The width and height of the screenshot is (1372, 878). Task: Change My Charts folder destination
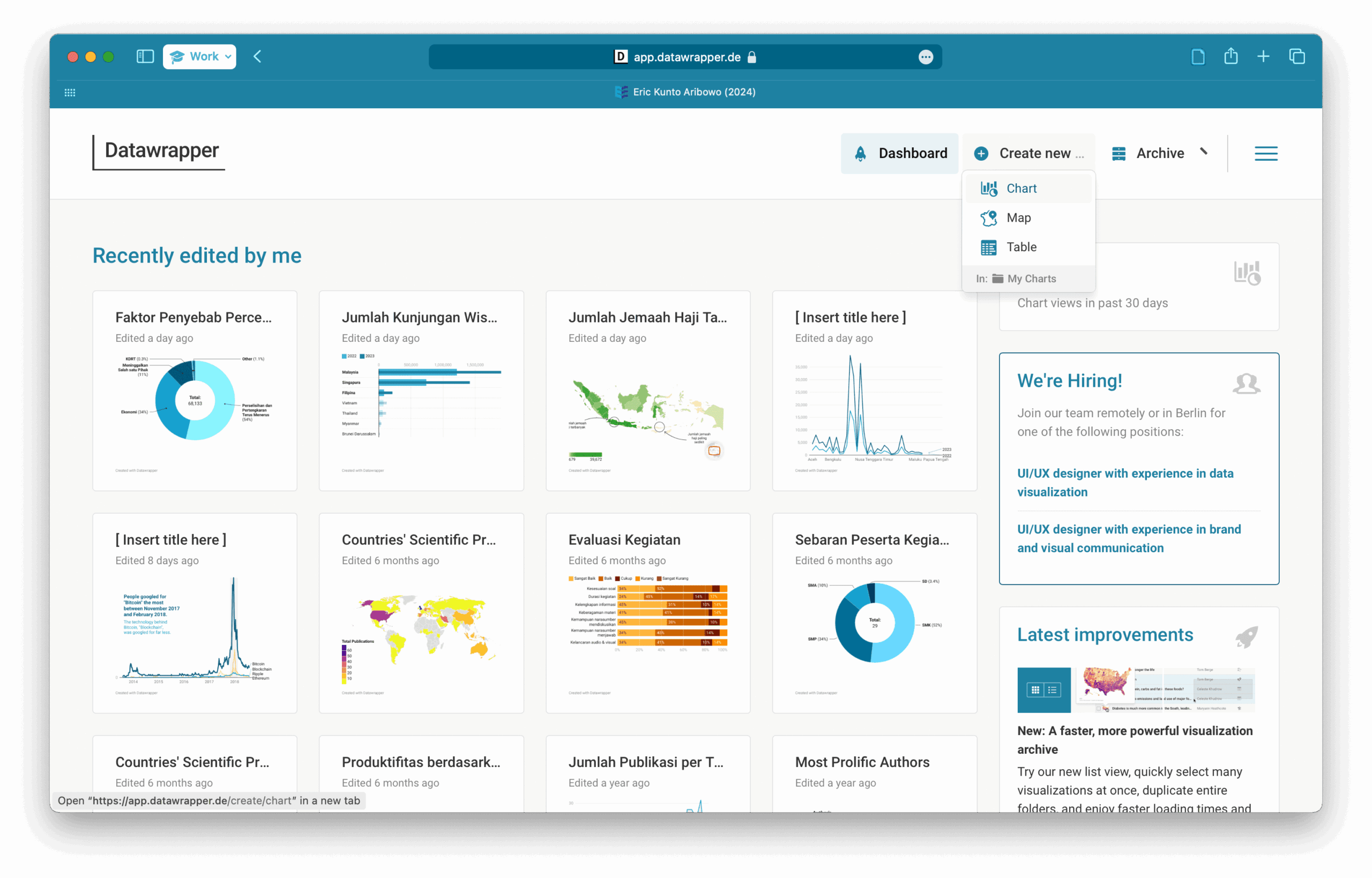point(1031,279)
